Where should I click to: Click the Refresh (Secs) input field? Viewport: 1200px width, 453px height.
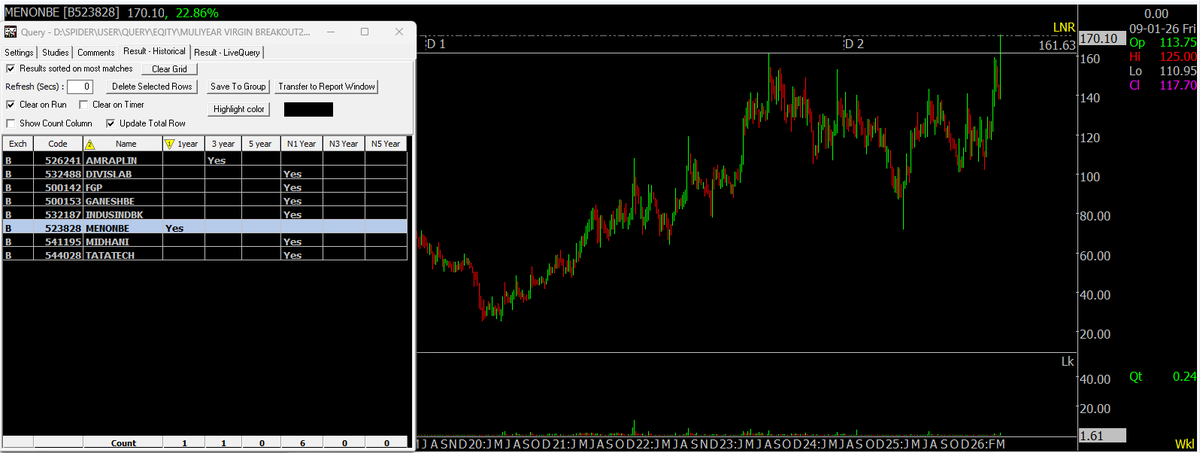tap(81, 87)
